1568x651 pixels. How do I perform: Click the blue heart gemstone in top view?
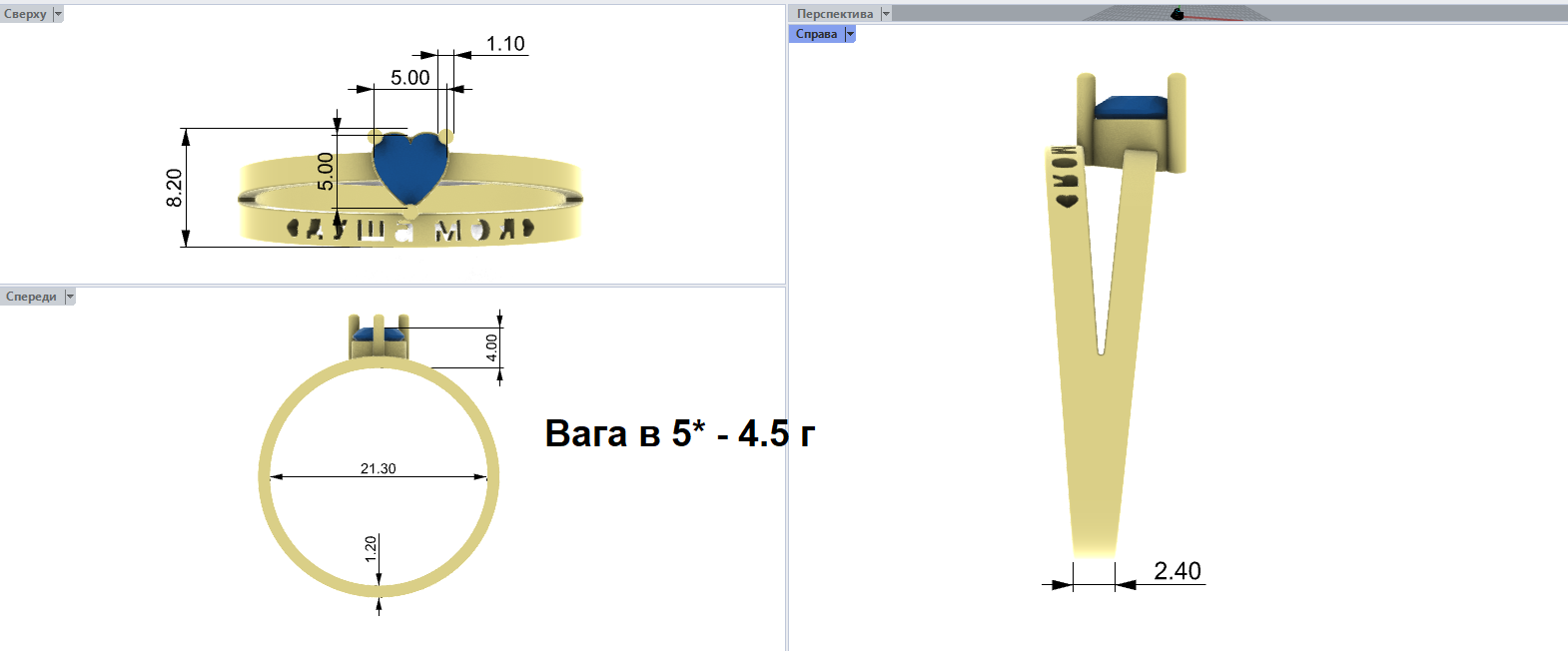[409, 166]
